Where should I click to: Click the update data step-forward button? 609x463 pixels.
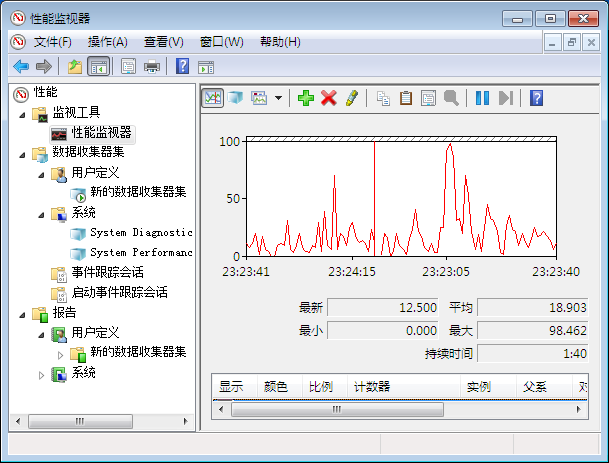click(506, 98)
